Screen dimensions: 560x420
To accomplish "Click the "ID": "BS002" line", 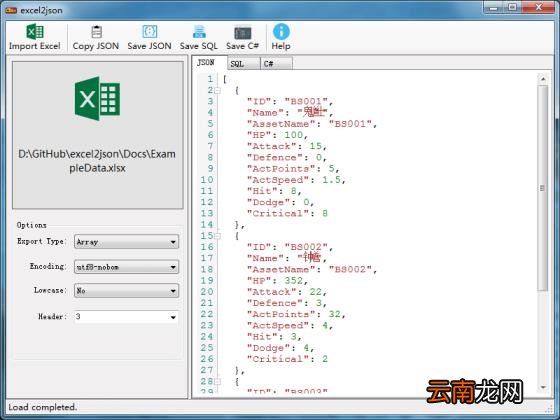I will [290, 247].
